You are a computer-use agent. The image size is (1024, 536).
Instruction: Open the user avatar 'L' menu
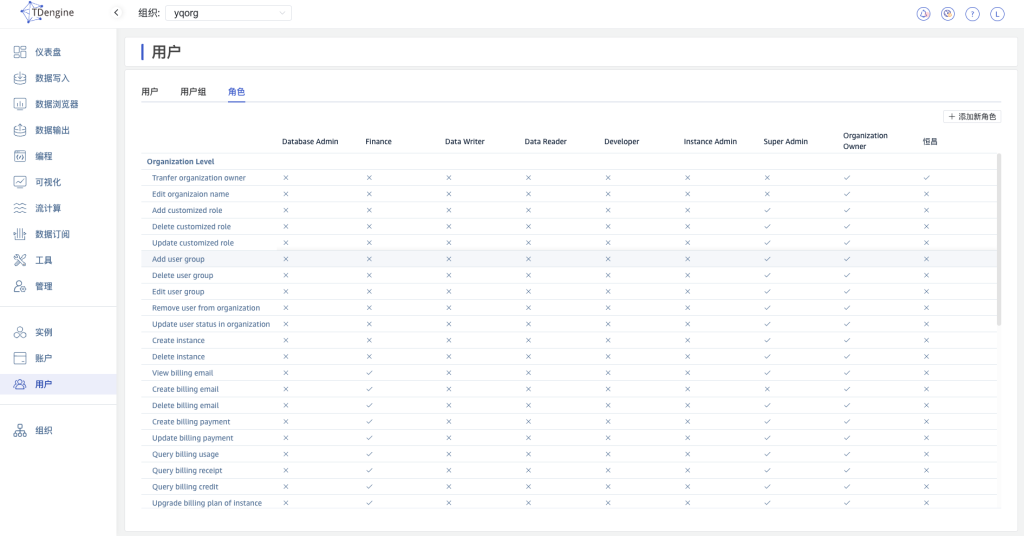(997, 14)
